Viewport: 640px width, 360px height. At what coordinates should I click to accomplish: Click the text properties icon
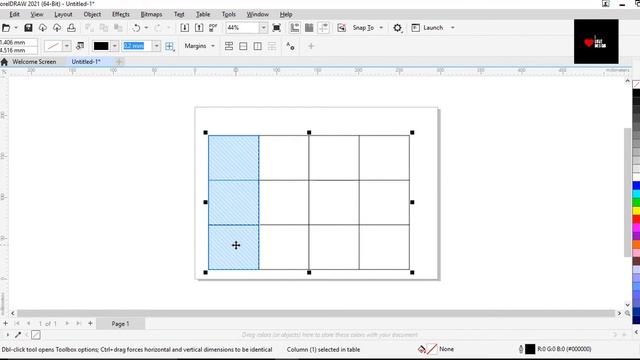[x=290, y=46]
